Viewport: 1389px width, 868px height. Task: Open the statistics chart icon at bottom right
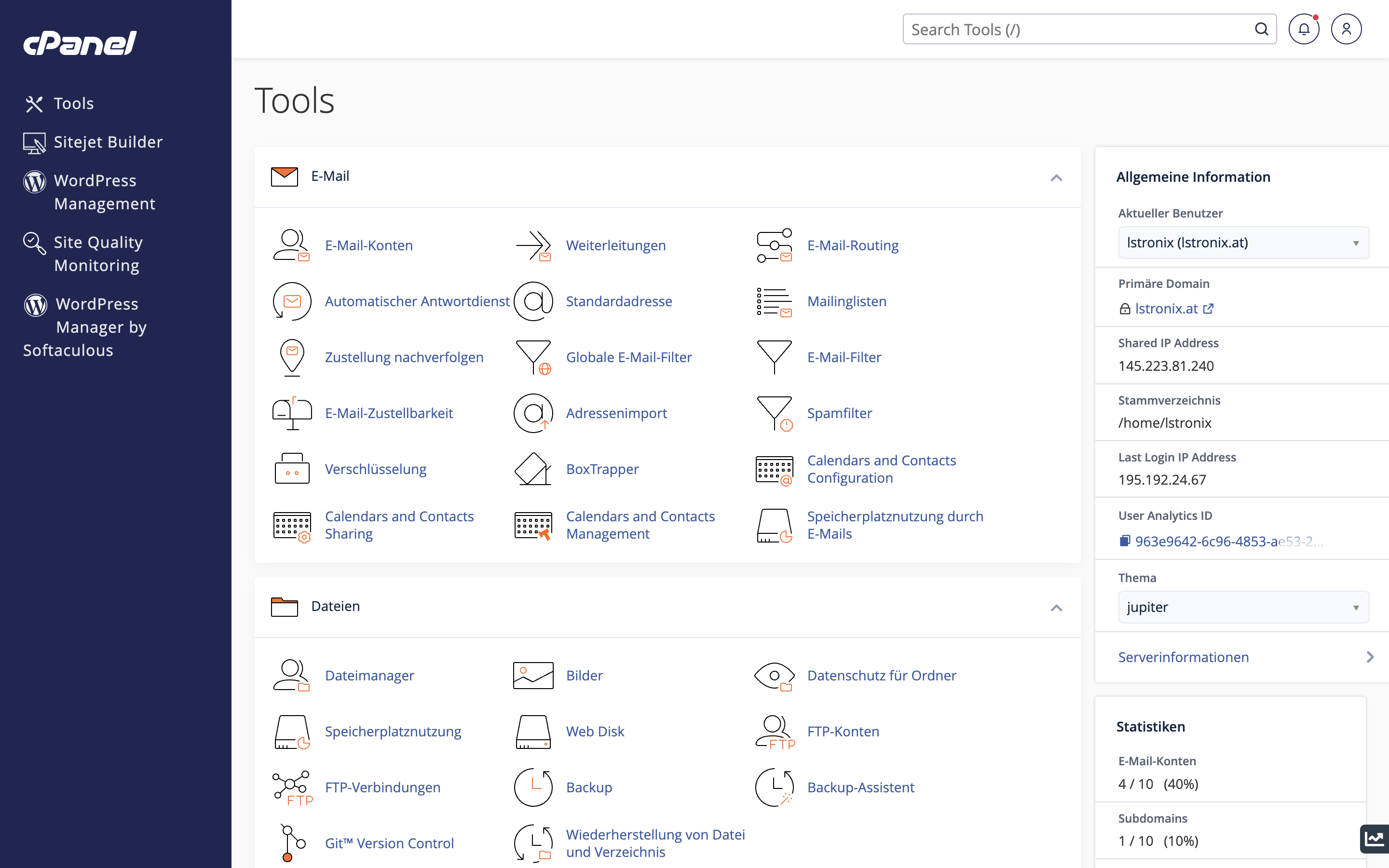pos(1374,839)
